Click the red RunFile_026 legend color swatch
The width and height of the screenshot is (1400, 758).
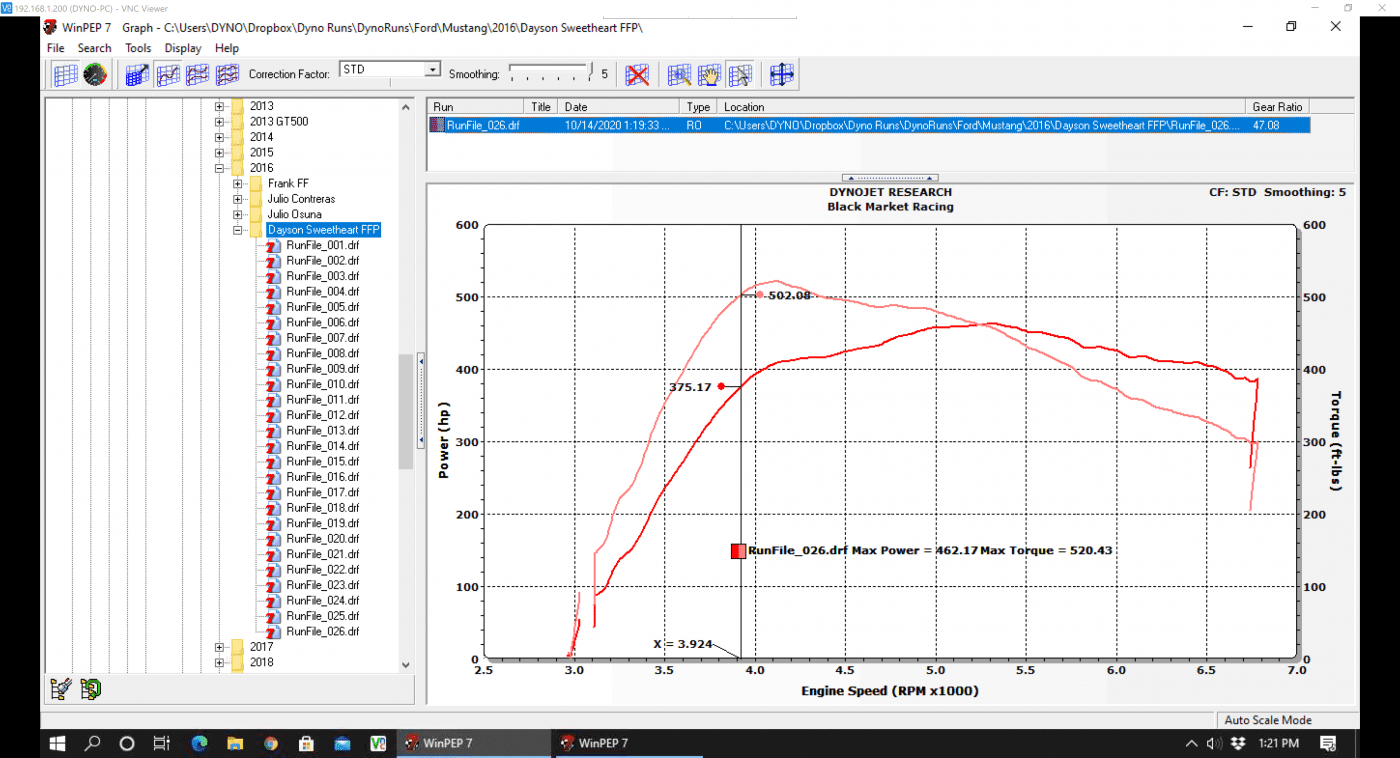coord(738,551)
